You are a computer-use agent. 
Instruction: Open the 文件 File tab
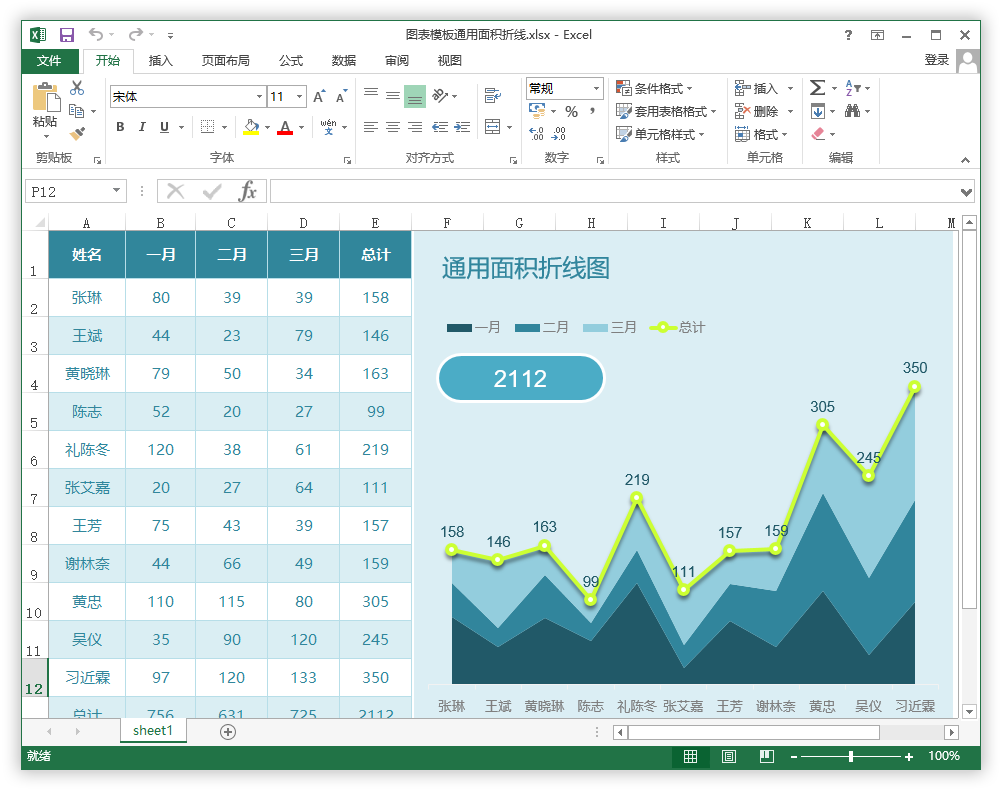(49, 61)
